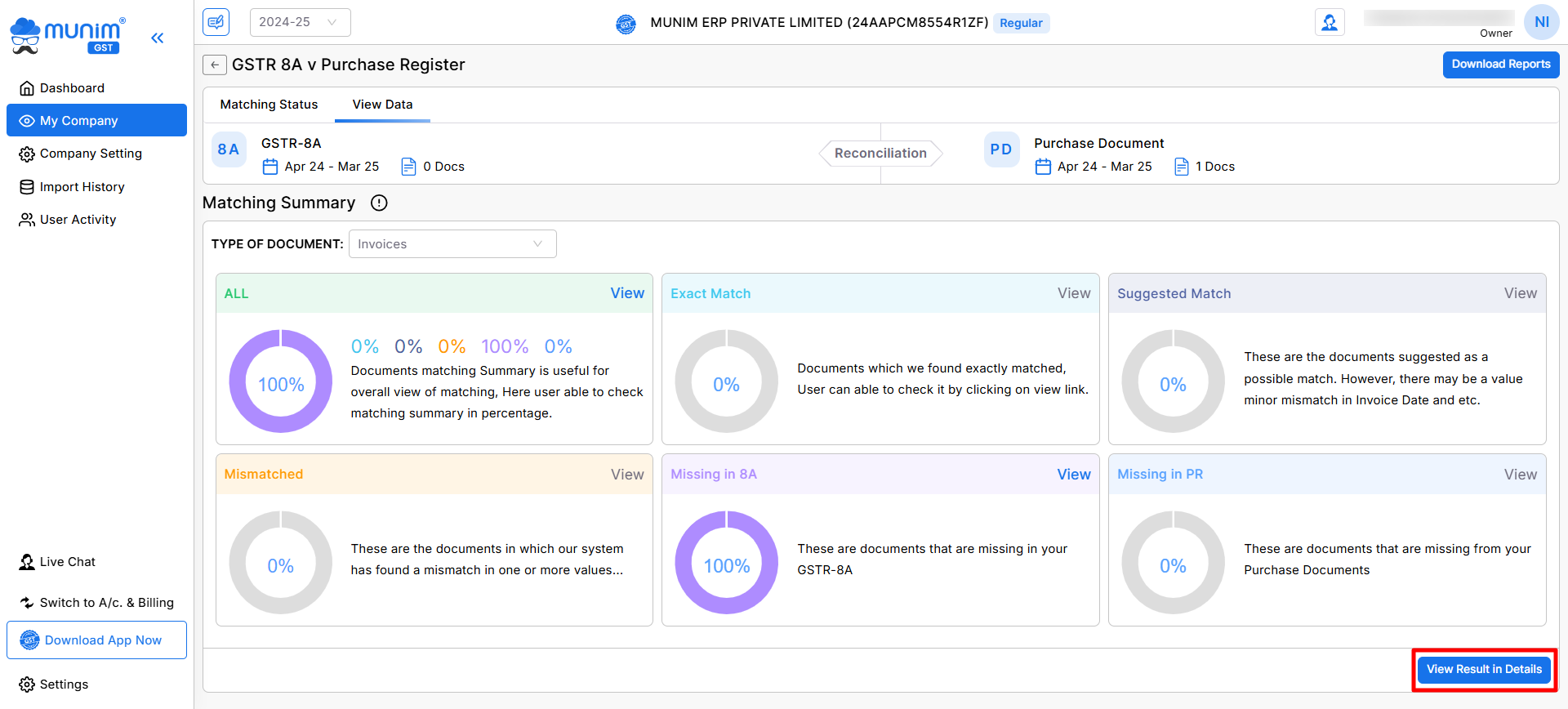The height and width of the screenshot is (709, 1568).
Task: Click the Matching Summary info icon
Action: coord(379,203)
